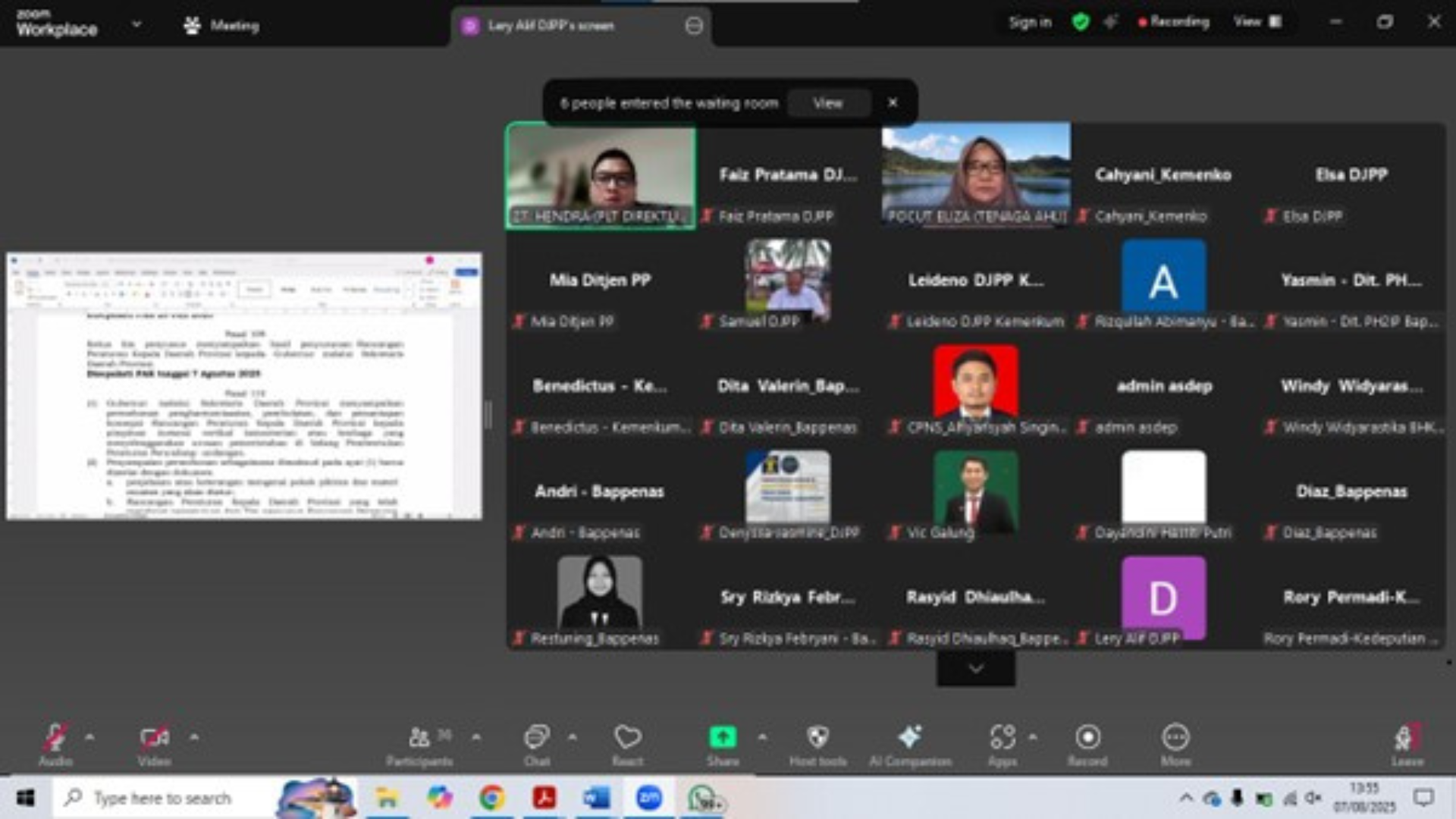Select Rory Permadi participant tile
Screen dimensions: 1456x819
pyautogui.click(x=1351, y=598)
